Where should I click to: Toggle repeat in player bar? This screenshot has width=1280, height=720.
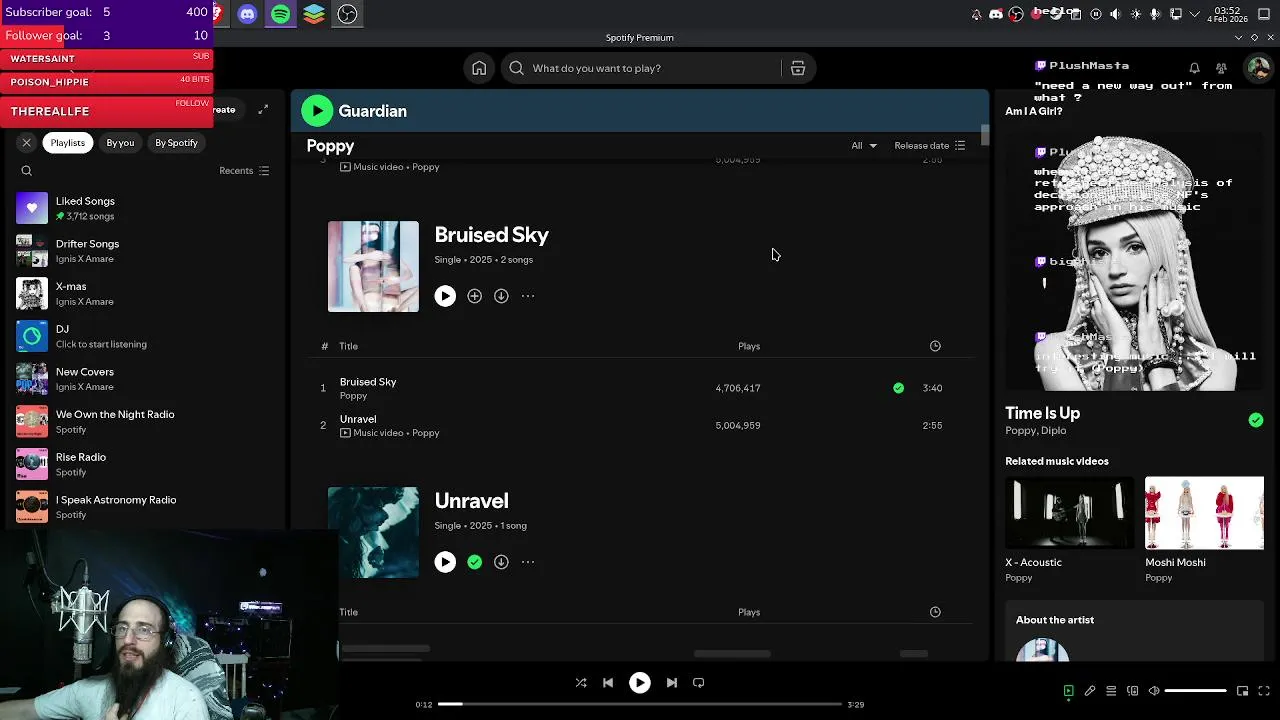click(699, 683)
